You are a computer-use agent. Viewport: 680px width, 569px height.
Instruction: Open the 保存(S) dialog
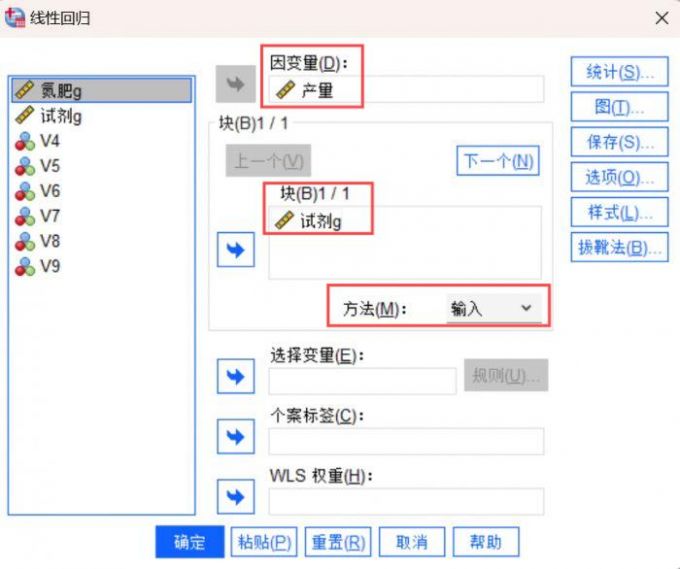[619, 142]
